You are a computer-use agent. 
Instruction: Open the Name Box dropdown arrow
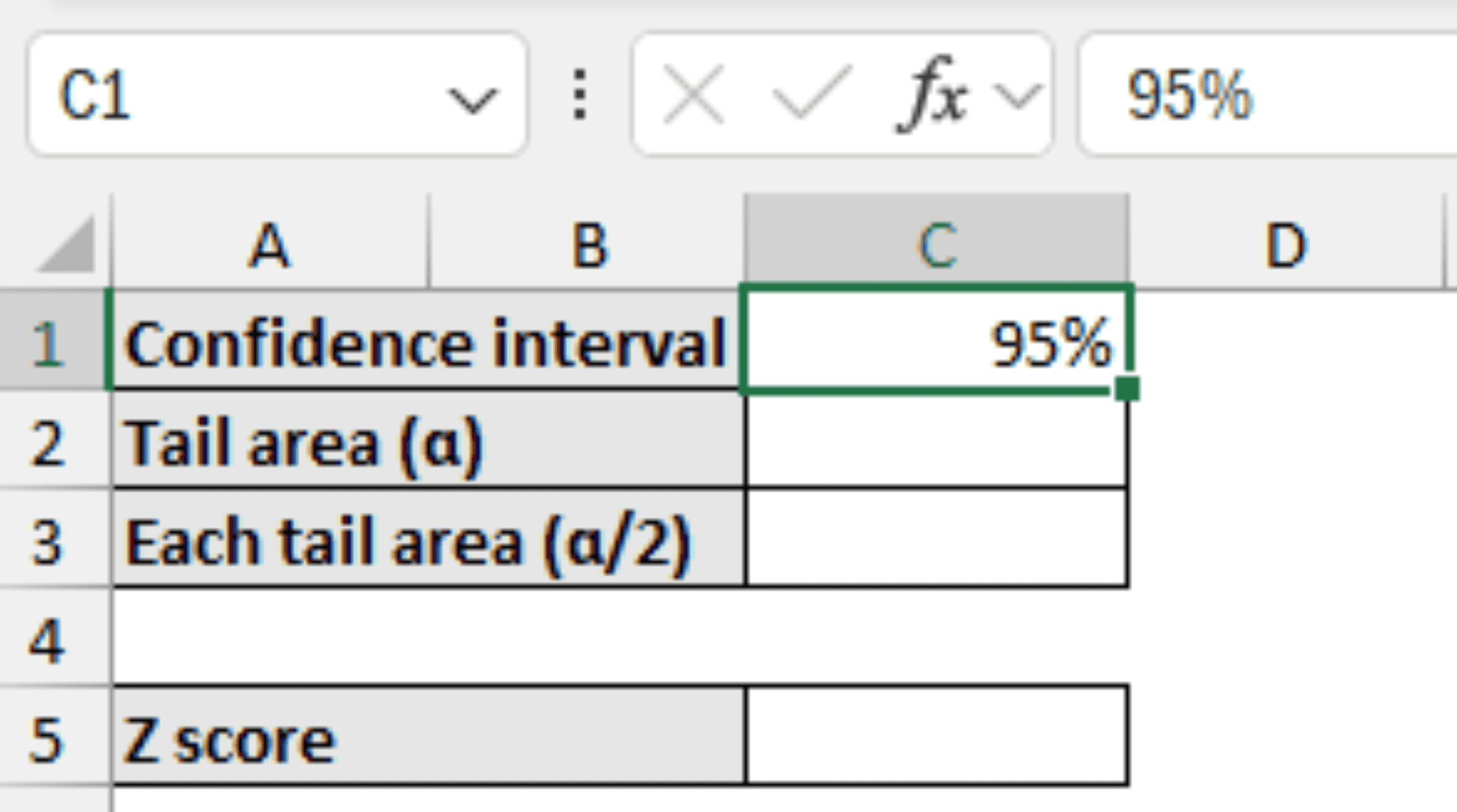point(473,99)
